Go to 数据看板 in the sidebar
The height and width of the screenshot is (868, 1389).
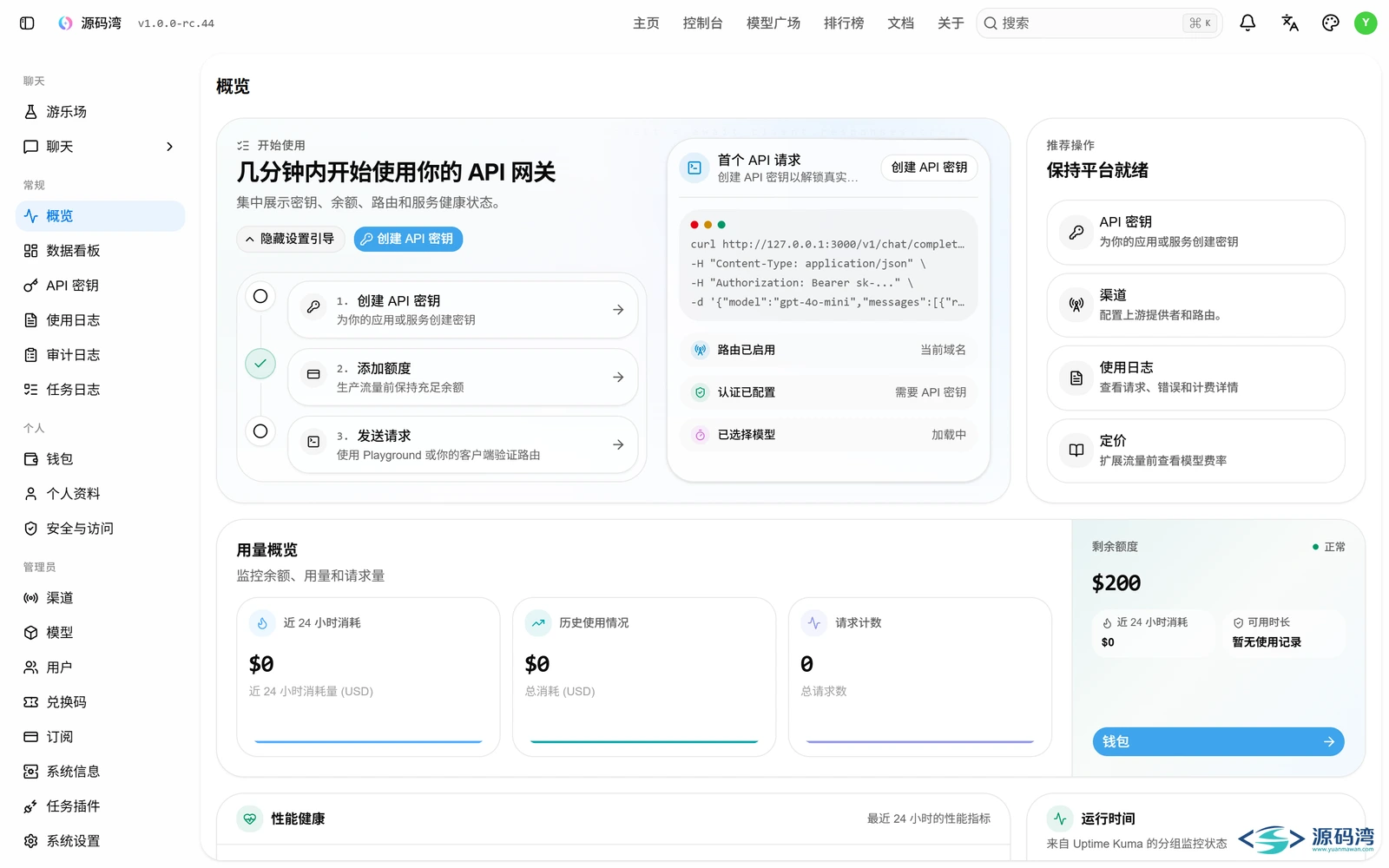[x=101, y=251]
